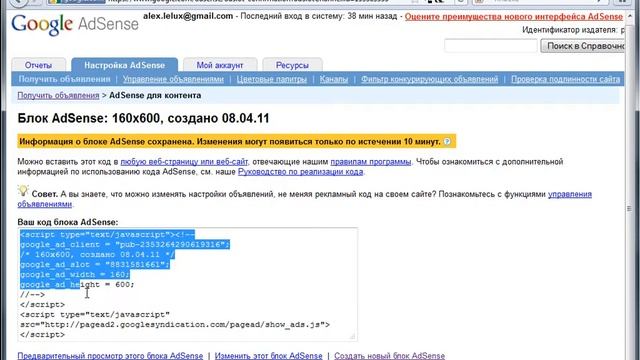
Task: Open the Ресурсы tab
Action: (x=292, y=65)
